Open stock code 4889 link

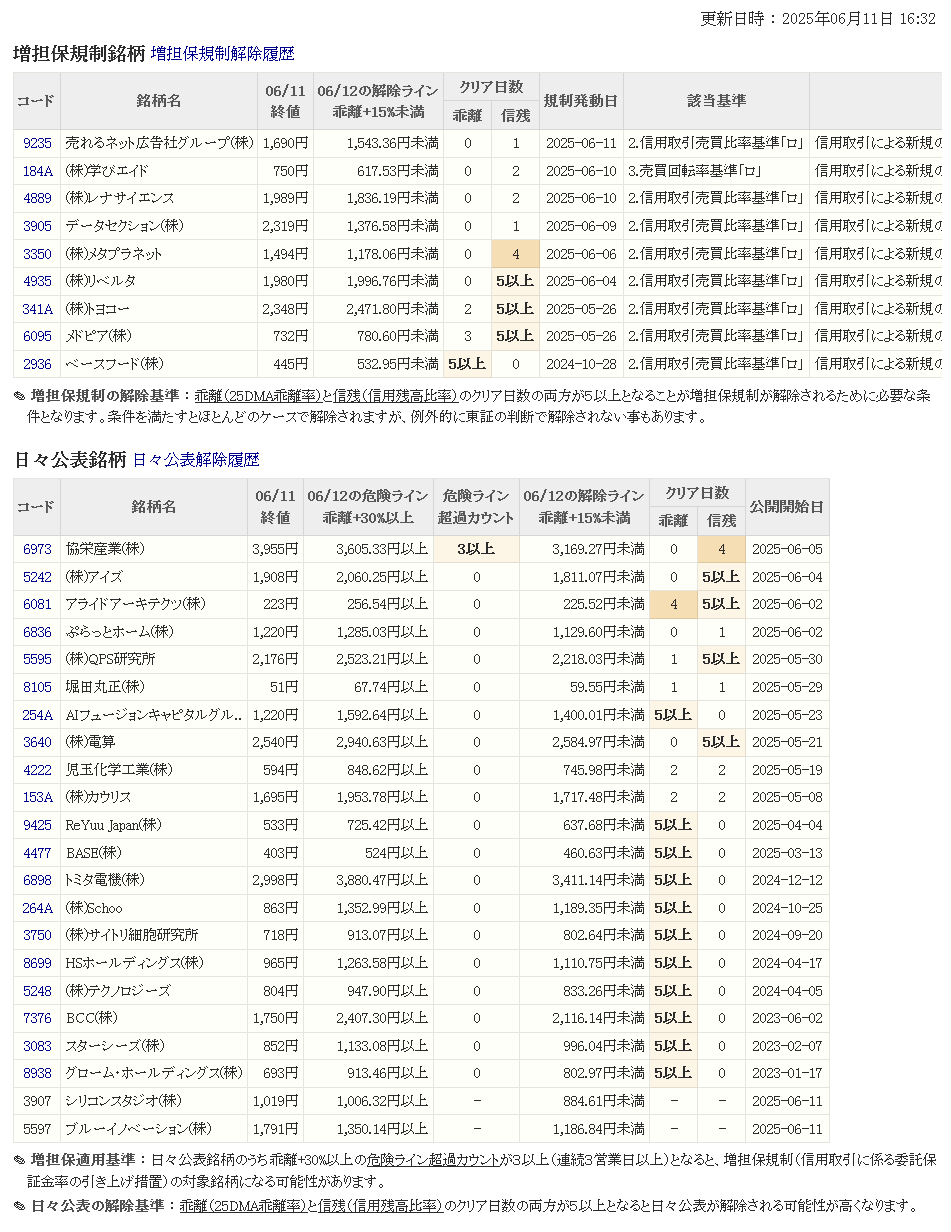click(37, 198)
